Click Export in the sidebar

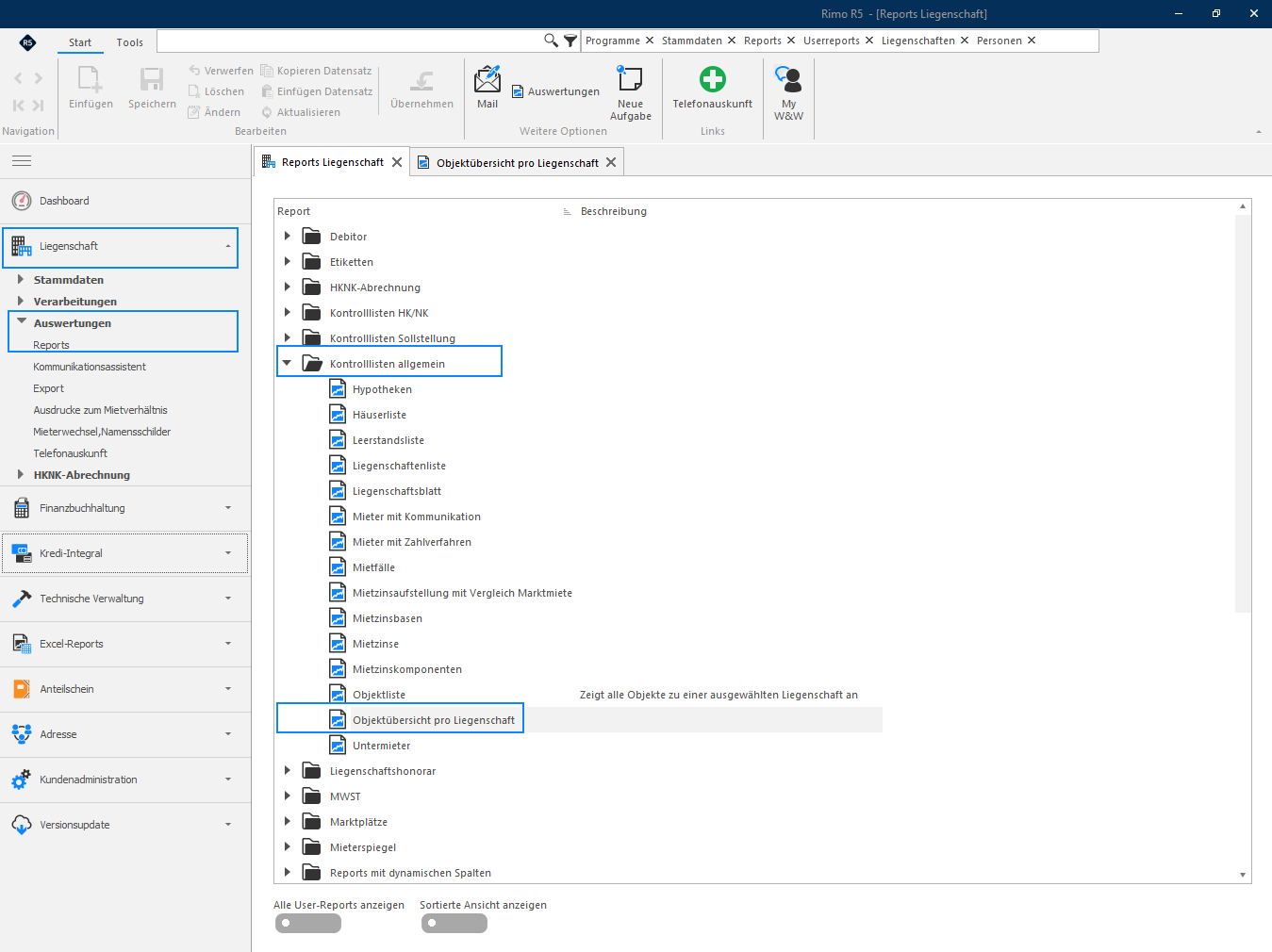coord(49,388)
